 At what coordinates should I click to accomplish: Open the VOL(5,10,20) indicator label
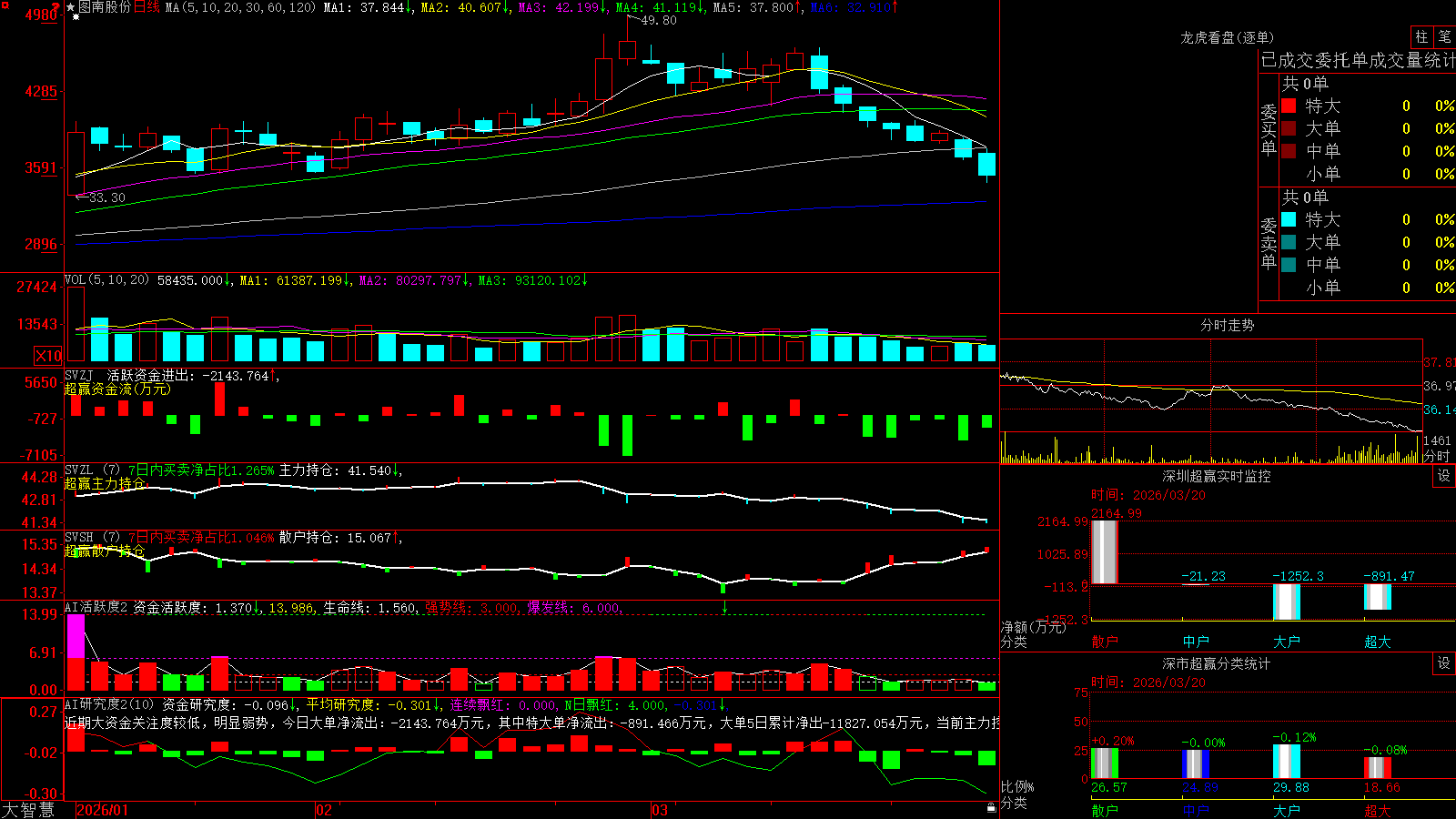click(106, 280)
